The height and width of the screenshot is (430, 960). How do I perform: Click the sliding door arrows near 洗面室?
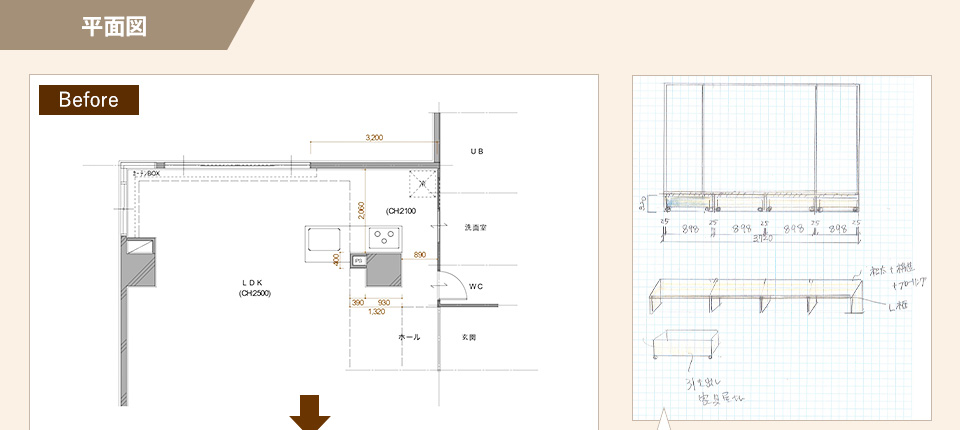(438, 226)
